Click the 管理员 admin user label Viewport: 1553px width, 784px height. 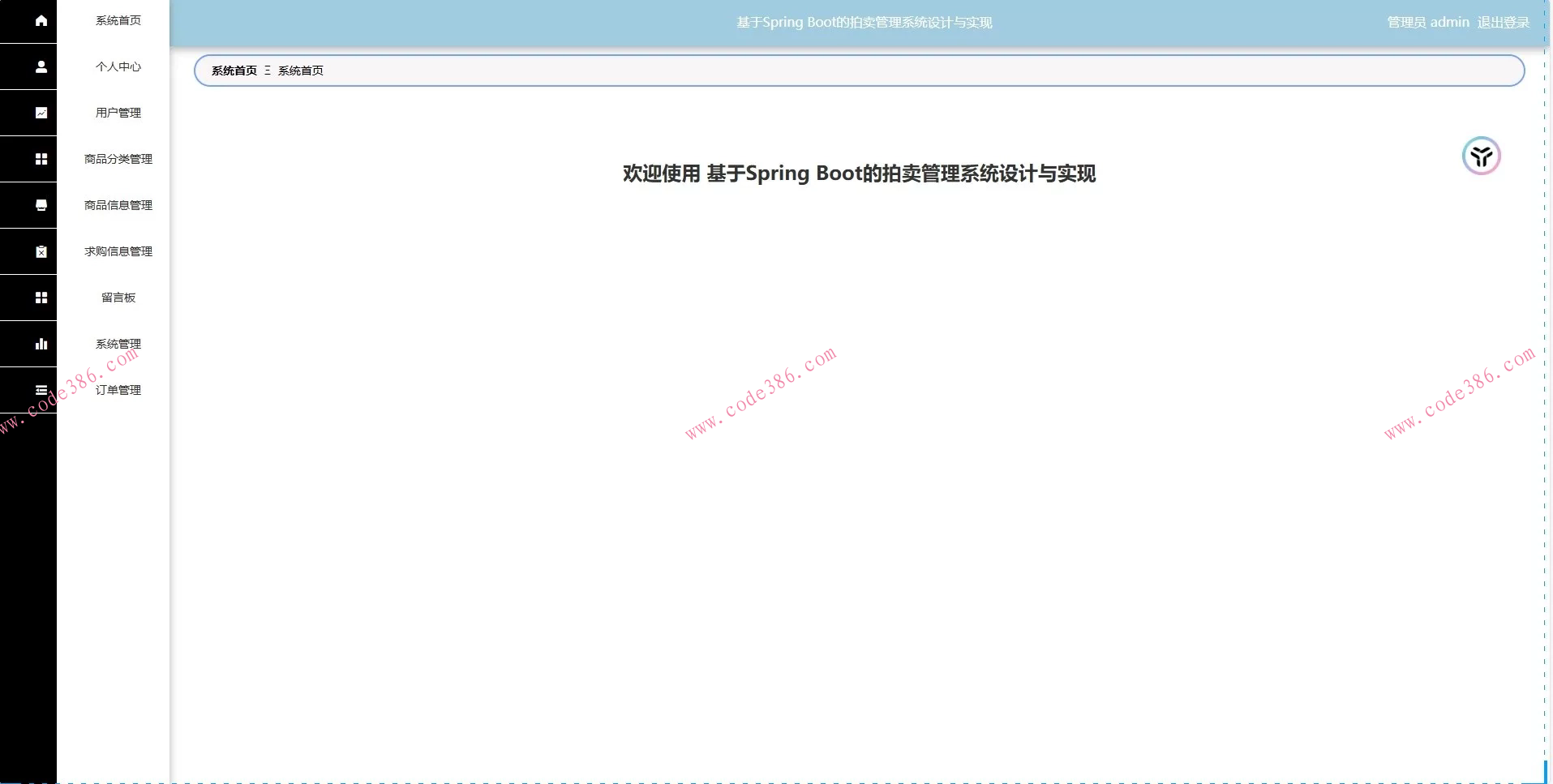(x=1428, y=23)
